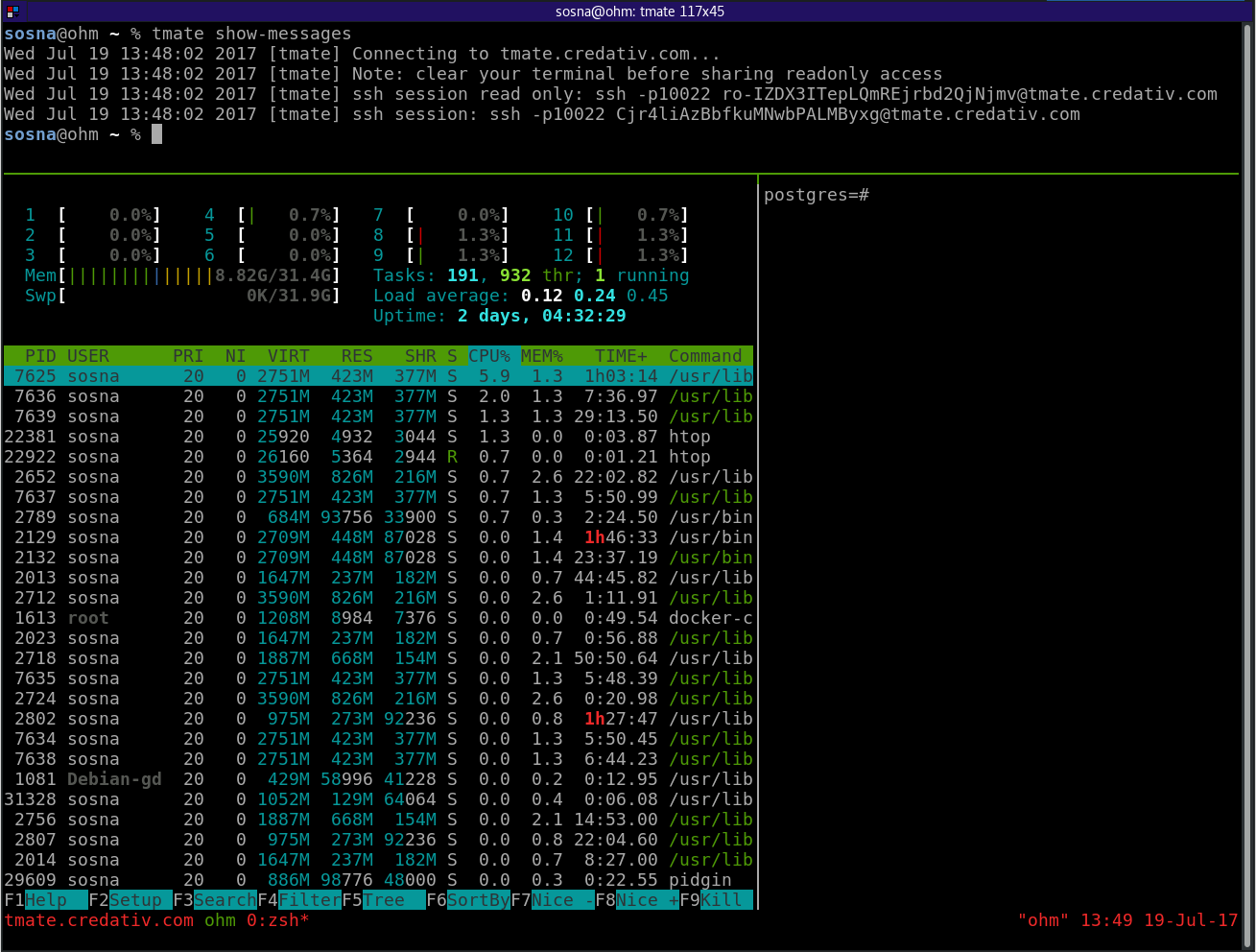Sort processes by the MEM% column
1256x952 pixels.
(x=542, y=355)
